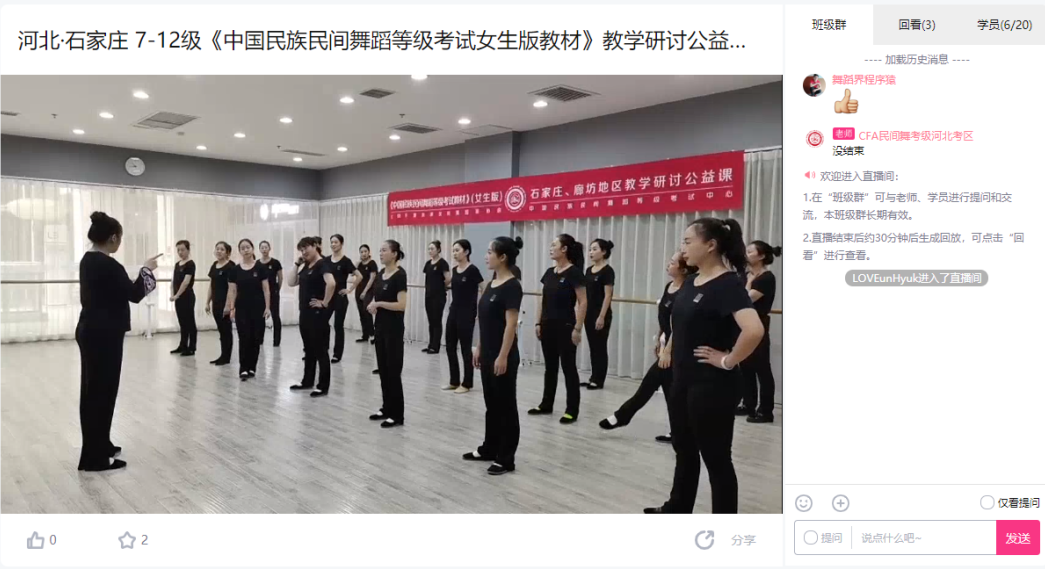Open the 学员(6/20) tab

1004,25
